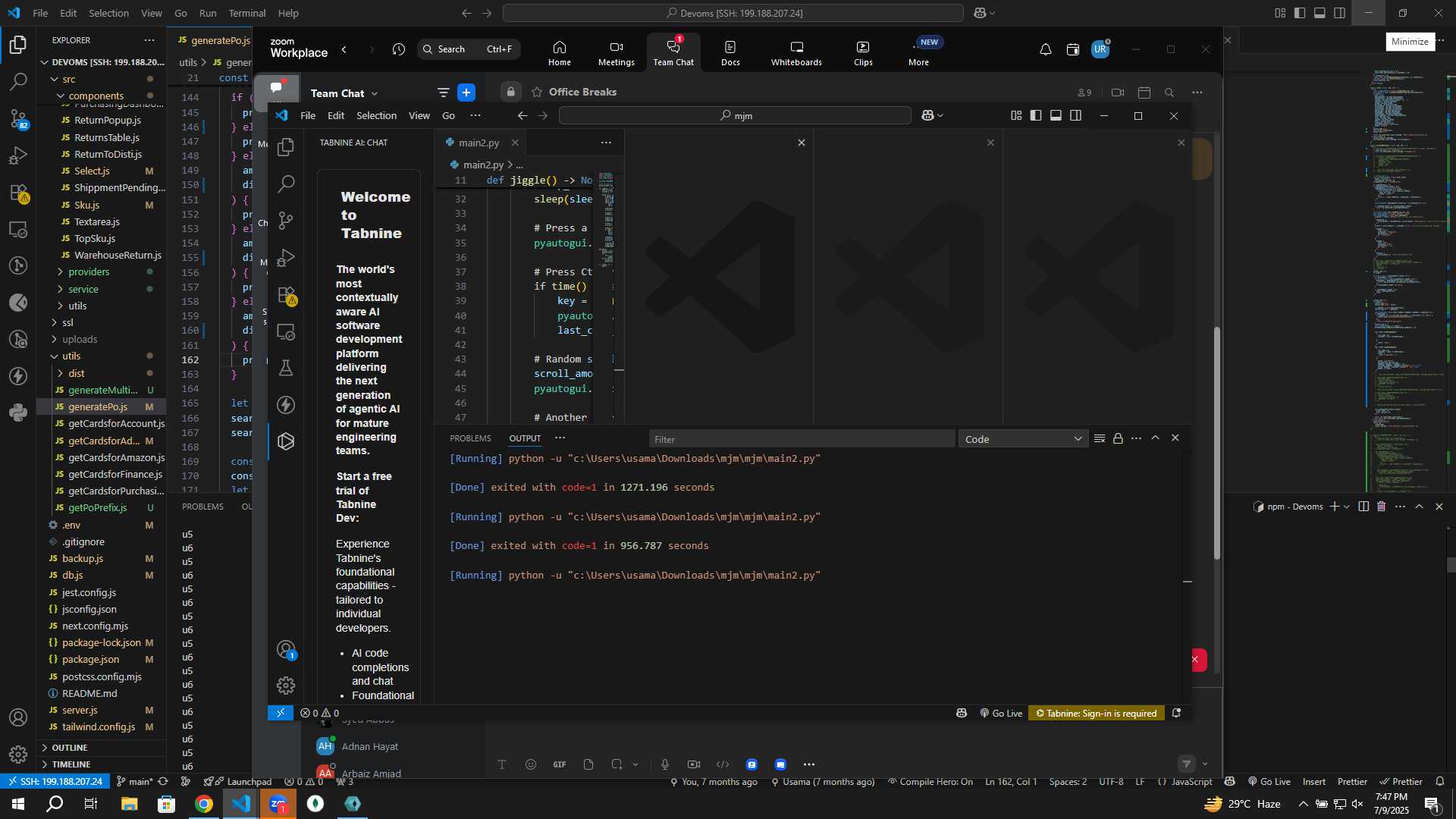
Task: Open Source Control in mjm window activity bar
Action: [286, 220]
